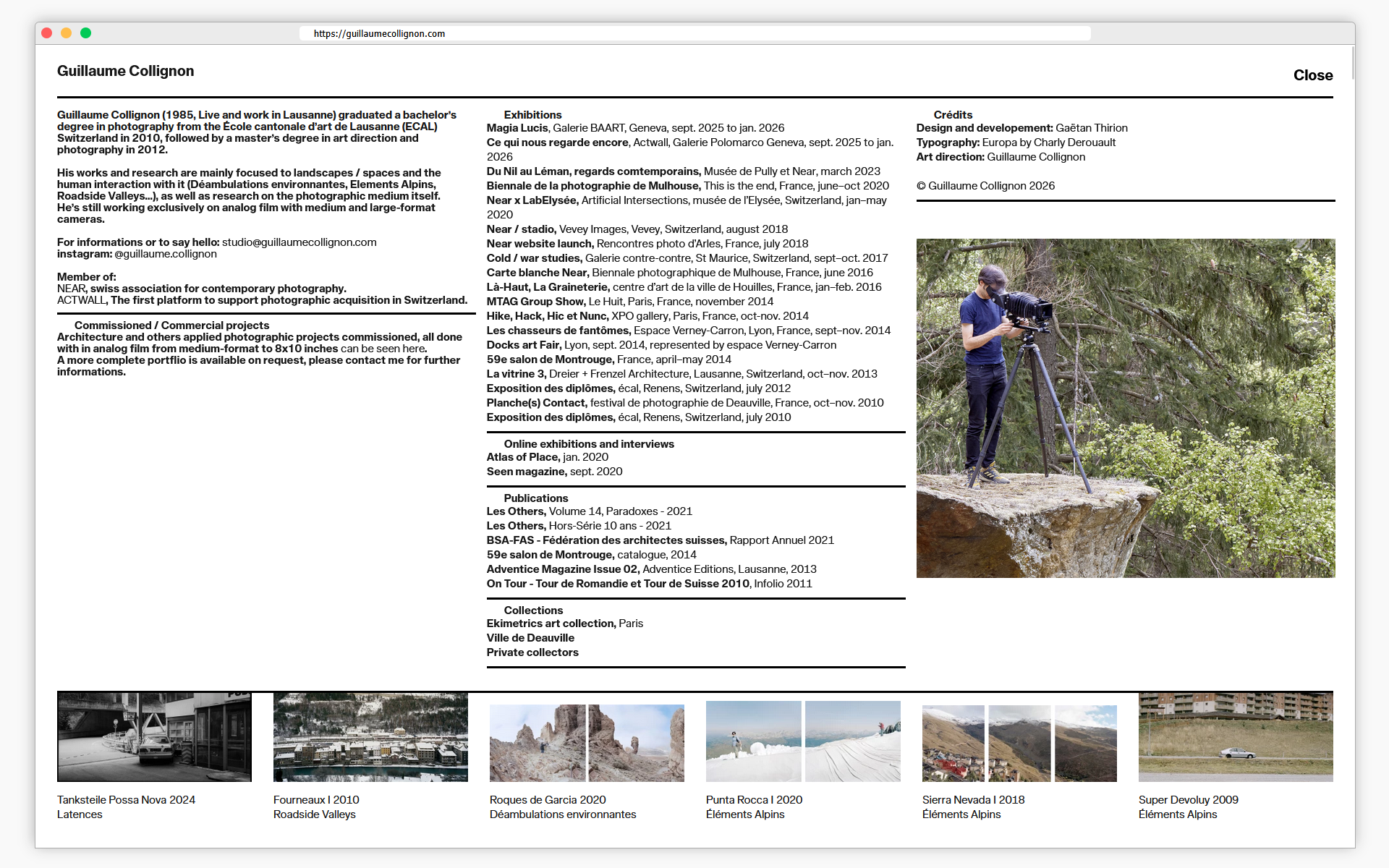Open the Guillaume Collignon site title
Image resolution: width=1389 pixels, height=868 pixels.
coord(125,71)
